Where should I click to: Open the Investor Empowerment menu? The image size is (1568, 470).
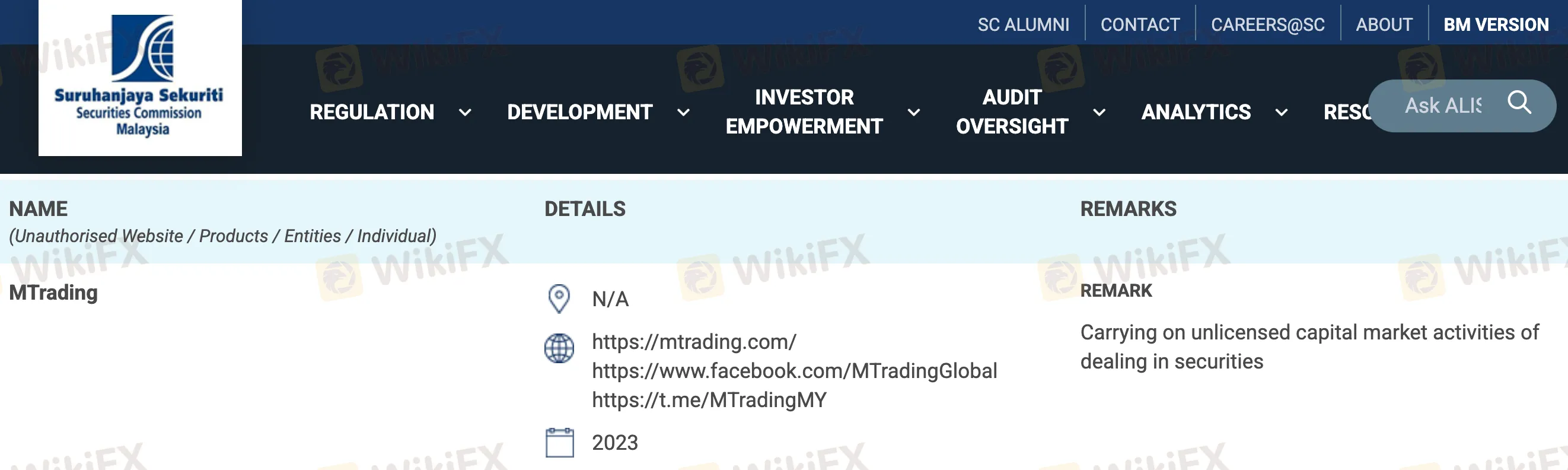click(804, 112)
